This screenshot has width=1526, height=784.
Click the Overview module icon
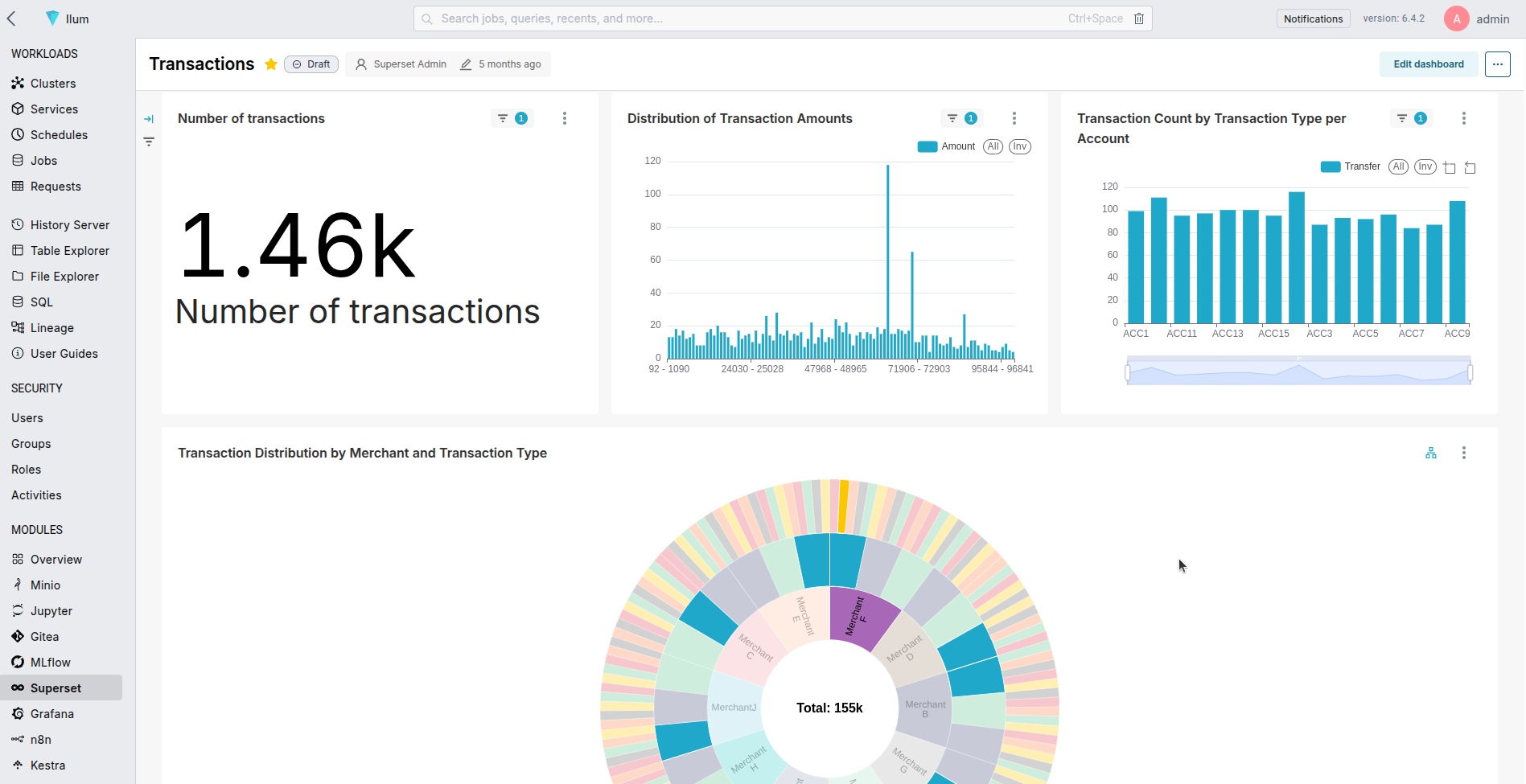pyautogui.click(x=18, y=560)
